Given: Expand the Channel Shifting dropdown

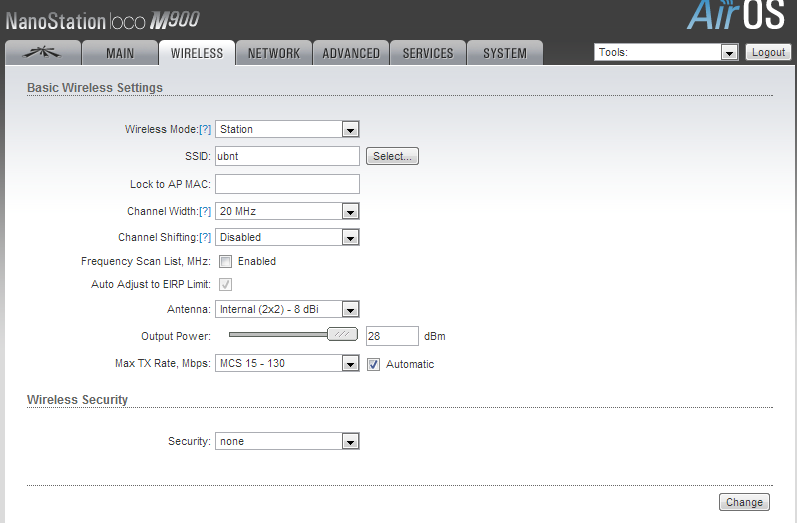Looking at the screenshot, I should (x=287, y=237).
